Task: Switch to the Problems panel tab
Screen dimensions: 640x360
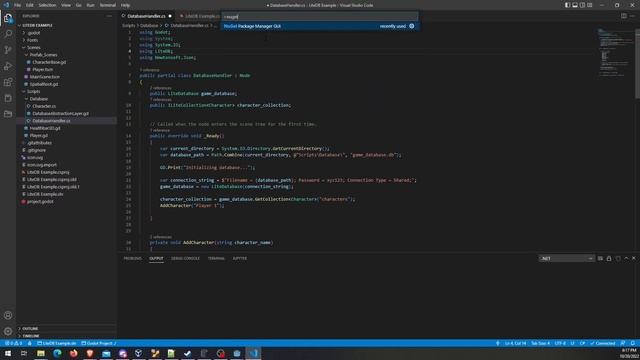Action: pos(132,258)
